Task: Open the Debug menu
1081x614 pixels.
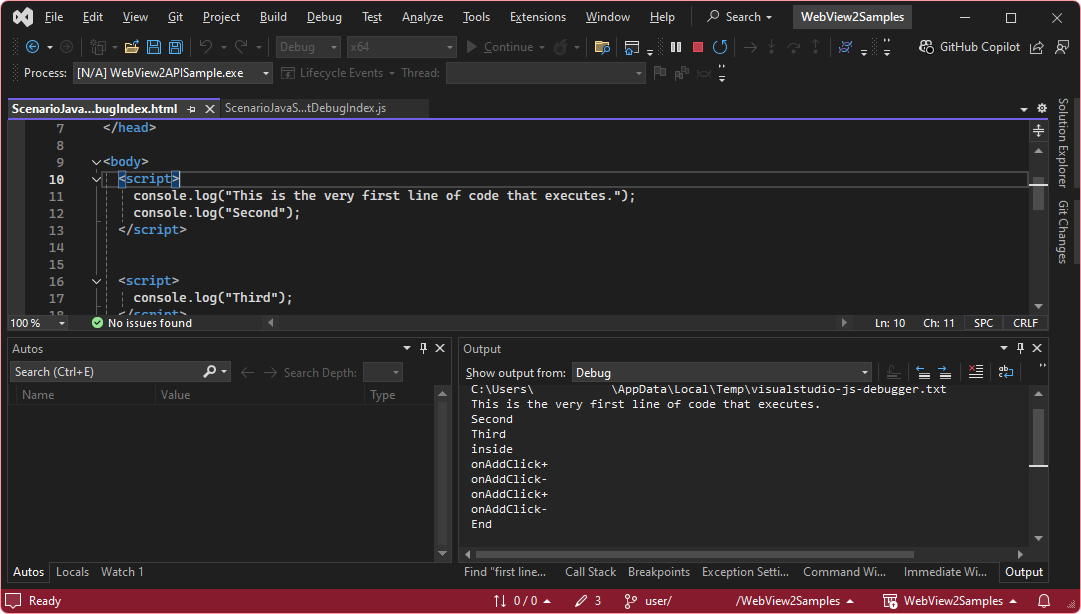Action: [x=322, y=16]
